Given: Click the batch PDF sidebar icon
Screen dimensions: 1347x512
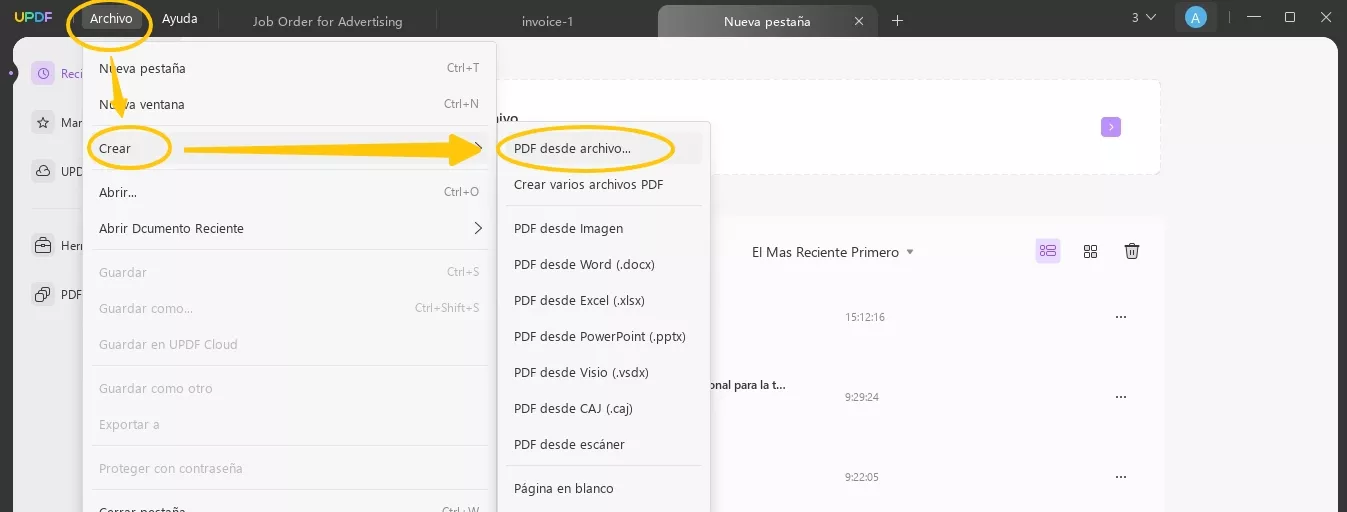Looking at the screenshot, I should point(43,294).
